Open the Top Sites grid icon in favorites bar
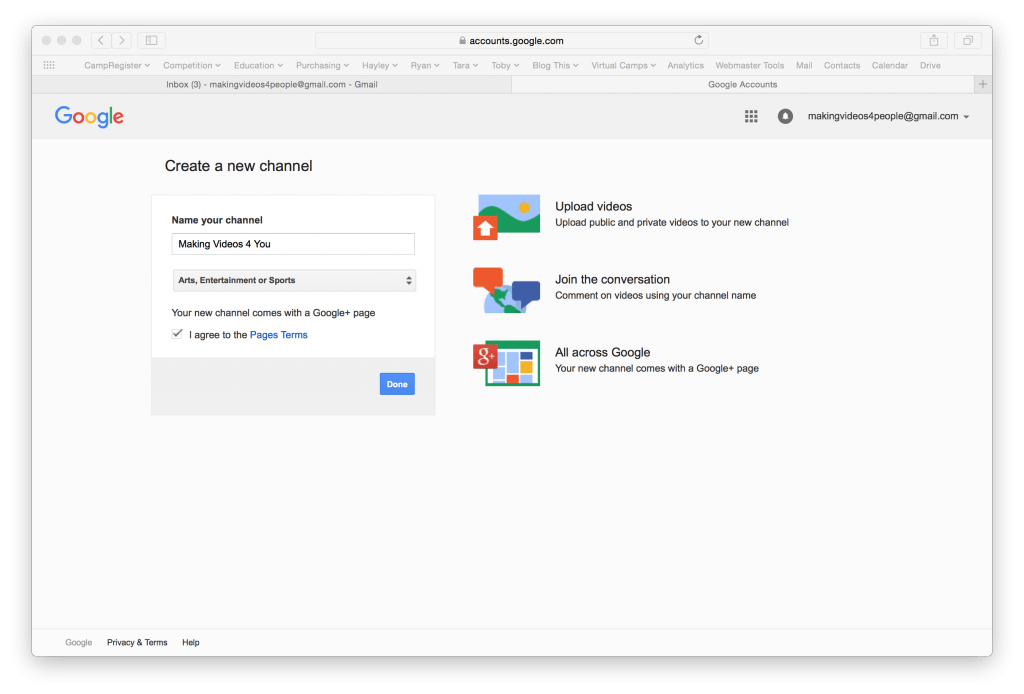The width and height of the screenshot is (1024, 694). tap(49, 65)
